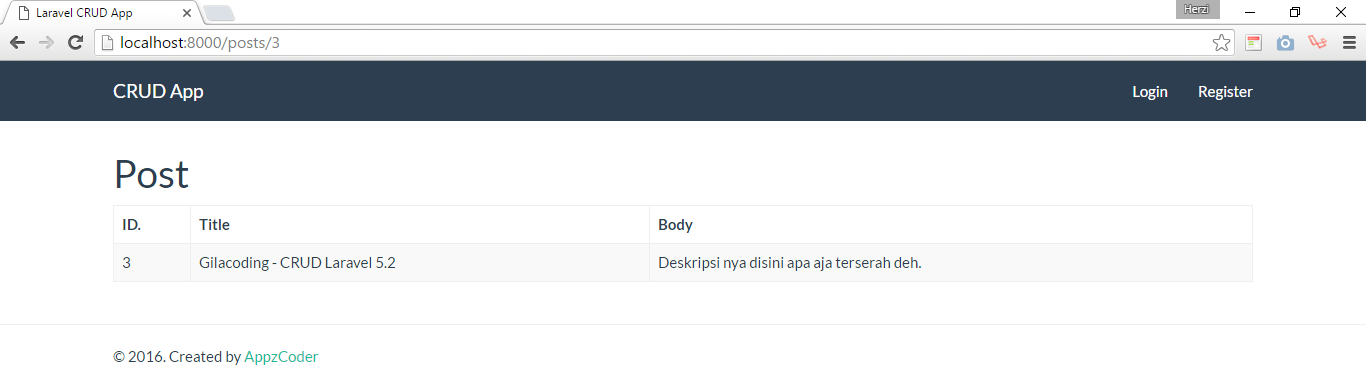Click the address bar showing localhost:8000/posts/3

[664, 43]
